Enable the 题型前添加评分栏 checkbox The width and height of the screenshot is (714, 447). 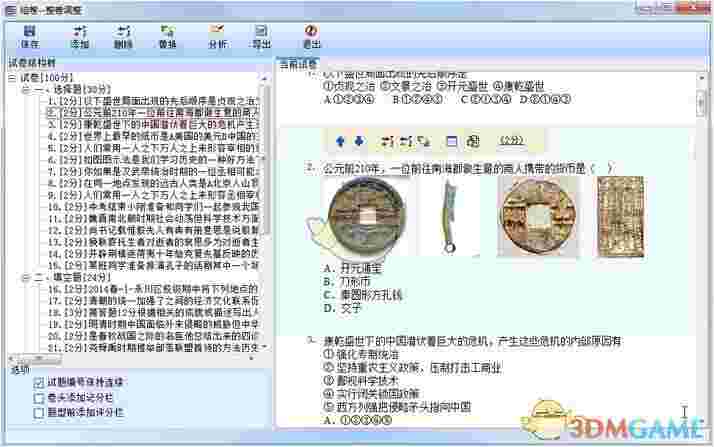coord(39,413)
